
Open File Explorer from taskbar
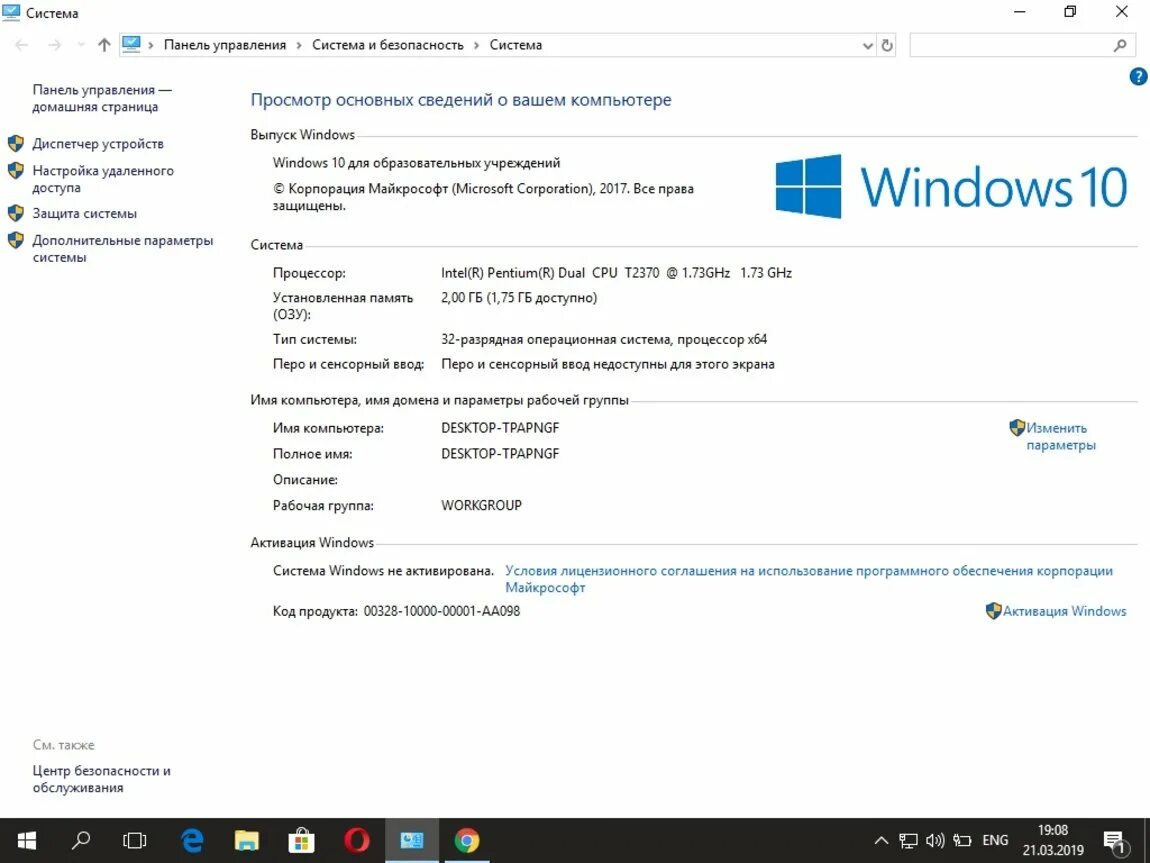pos(246,841)
